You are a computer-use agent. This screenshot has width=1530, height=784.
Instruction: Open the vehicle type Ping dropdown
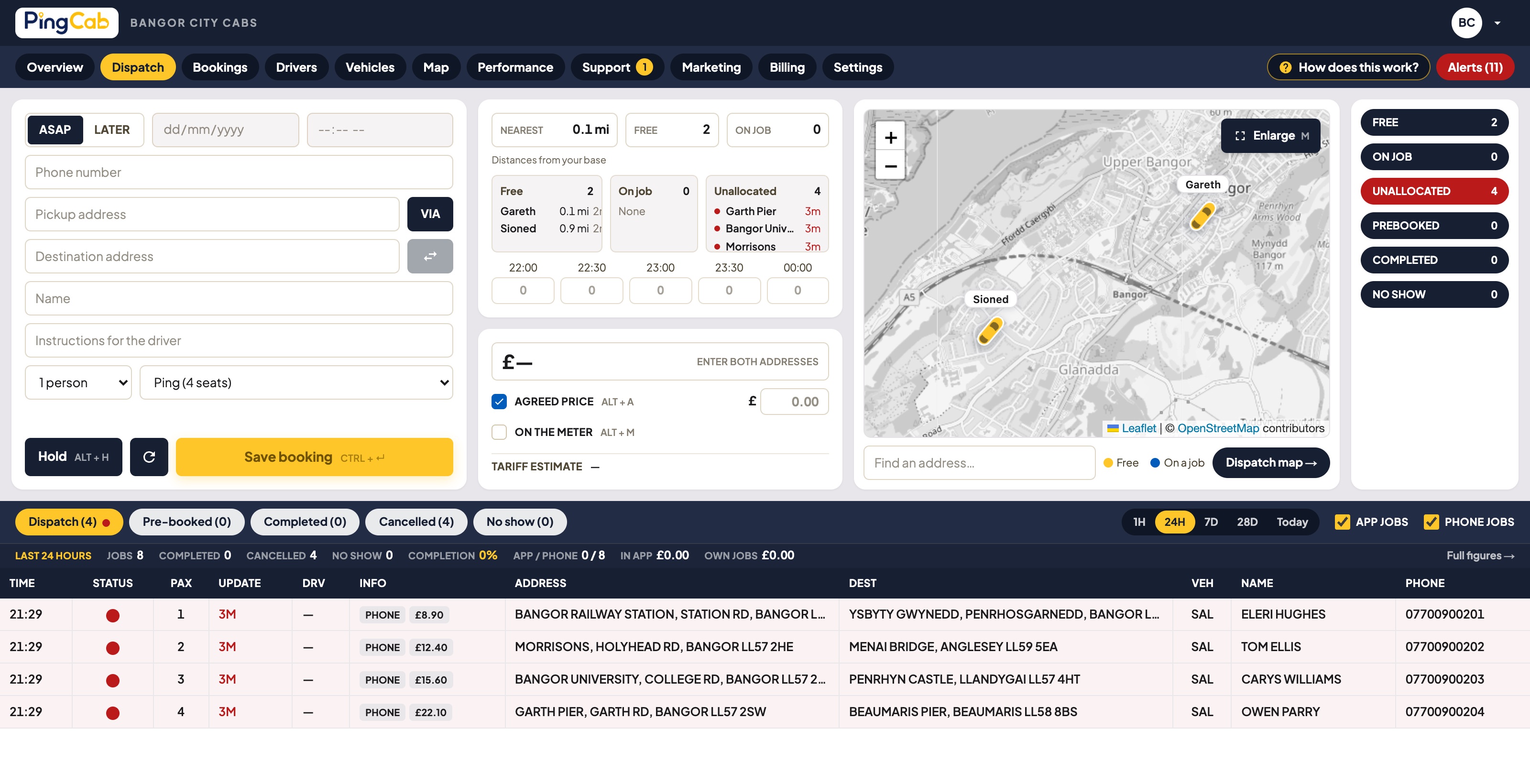click(x=296, y=382)
